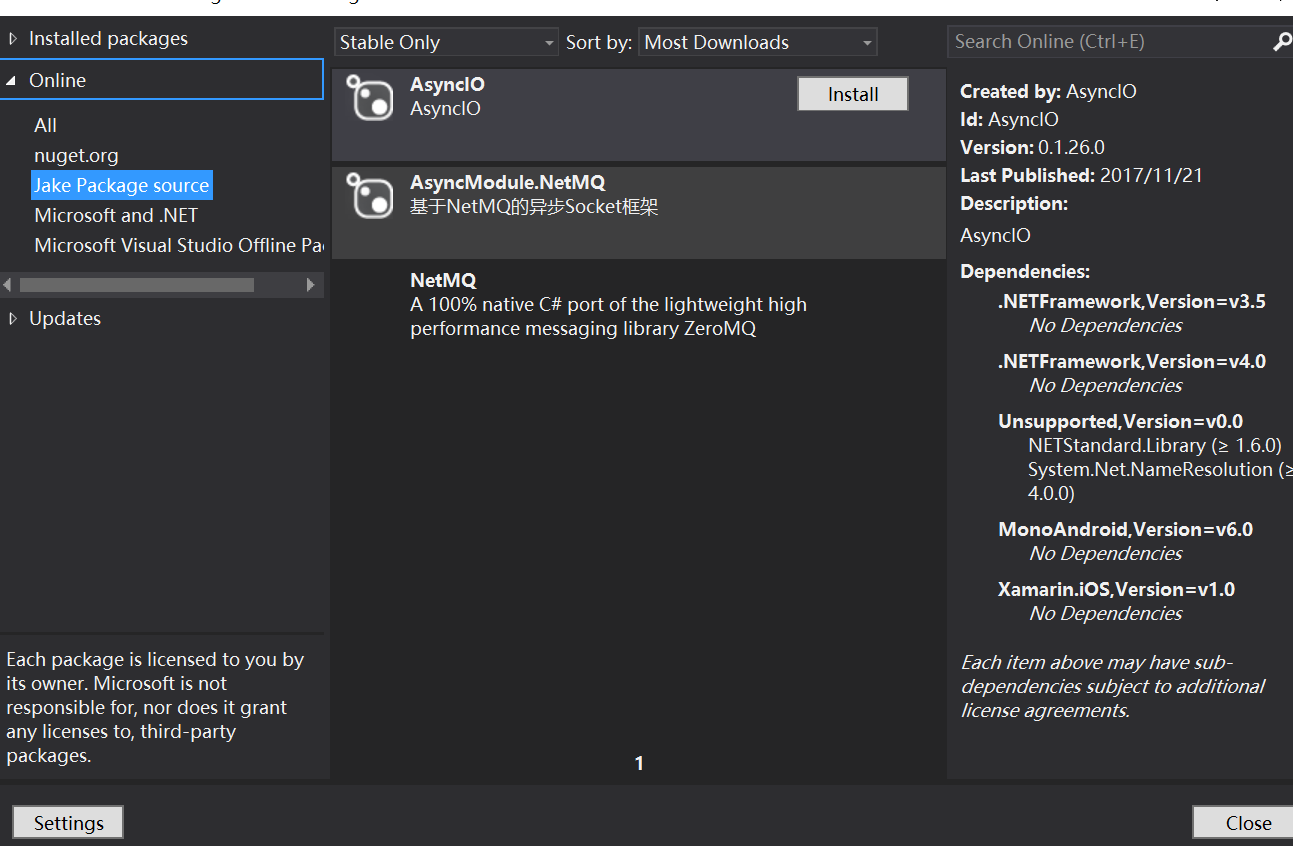Viewport: 1293px width, 846px height.
Task: Expand the Updates section
Action: point(13,319)
